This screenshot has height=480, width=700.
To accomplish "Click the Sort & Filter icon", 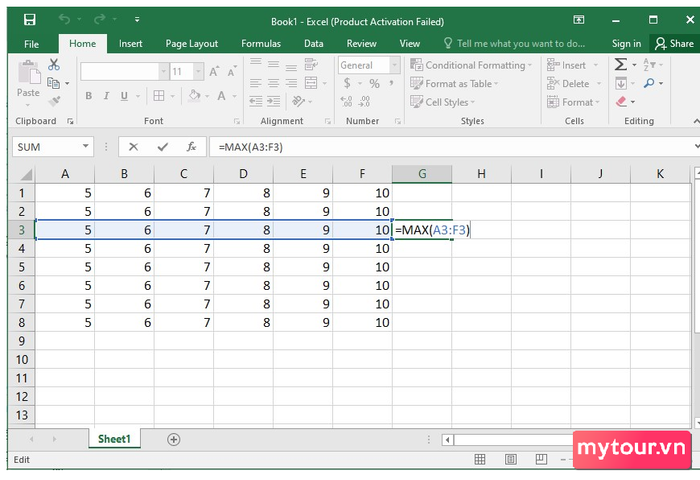I will tap(649, 65).
